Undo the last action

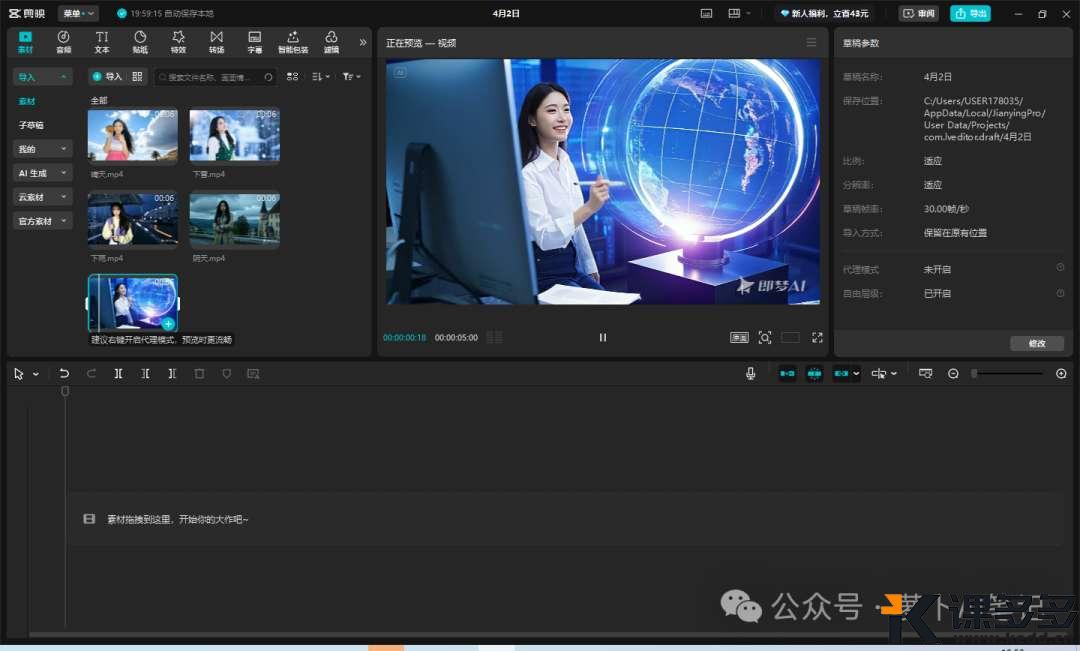pyautogui.click(x=64, y=373)
